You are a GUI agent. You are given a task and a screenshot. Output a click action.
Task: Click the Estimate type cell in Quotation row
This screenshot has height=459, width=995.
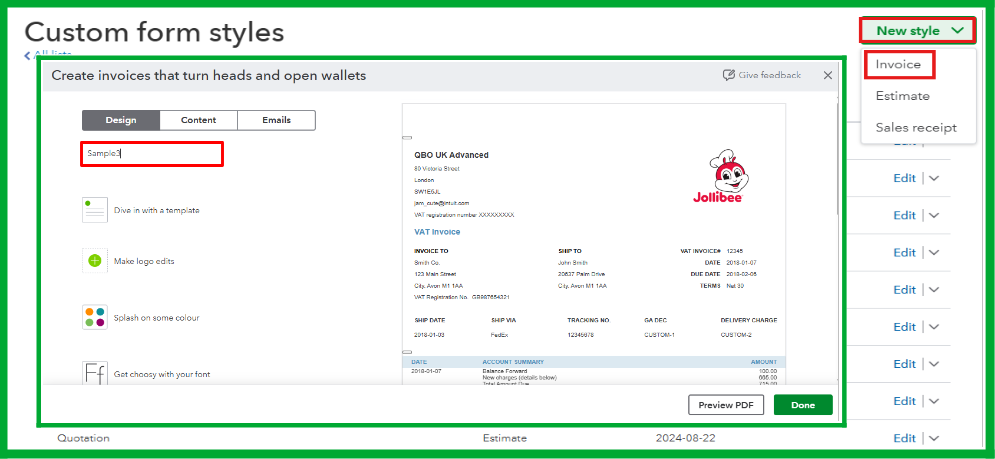(504, 438)
